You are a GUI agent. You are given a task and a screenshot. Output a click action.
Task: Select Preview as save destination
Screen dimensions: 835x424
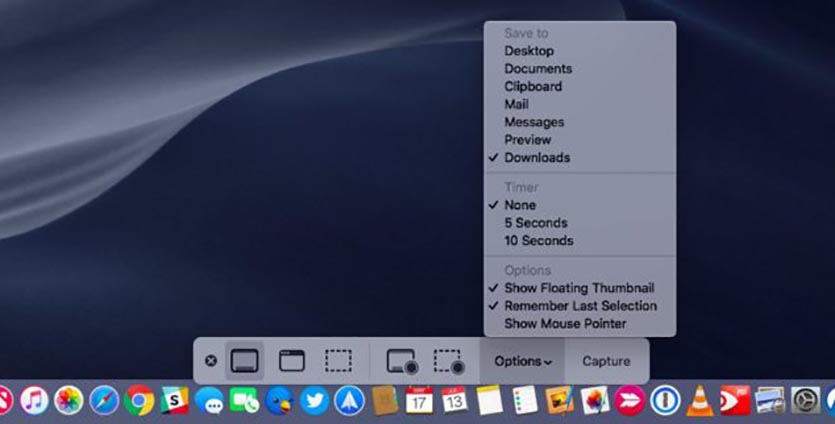(527, 140)
